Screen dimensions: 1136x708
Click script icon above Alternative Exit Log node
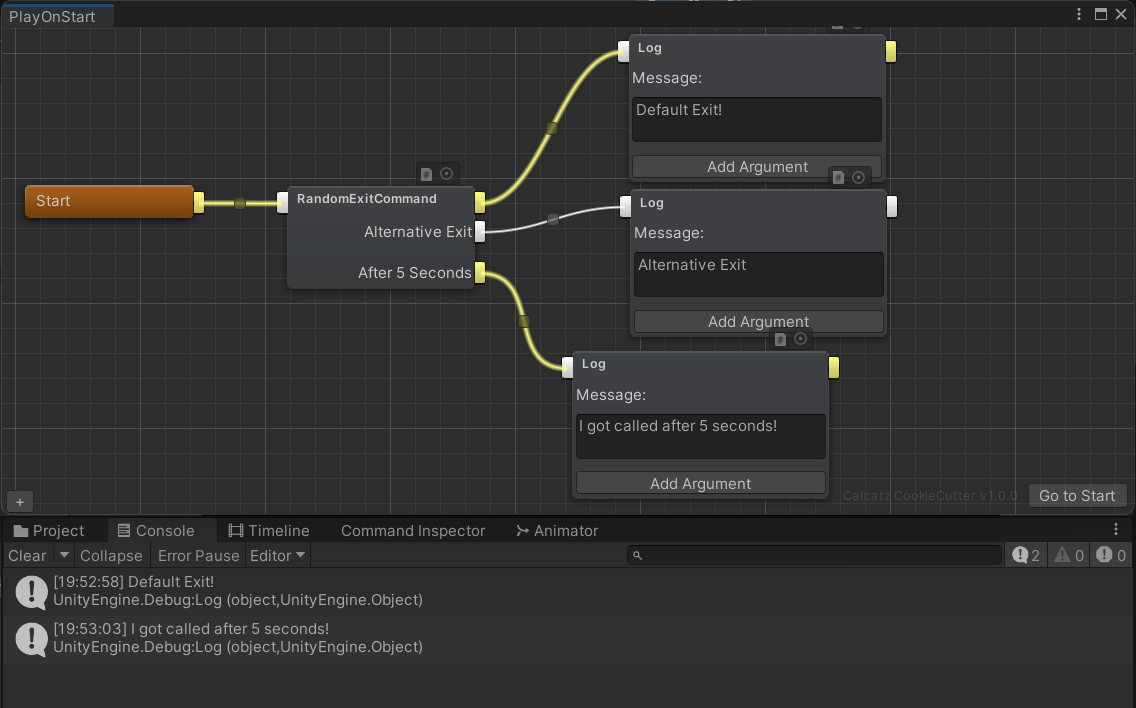point(838,178)
